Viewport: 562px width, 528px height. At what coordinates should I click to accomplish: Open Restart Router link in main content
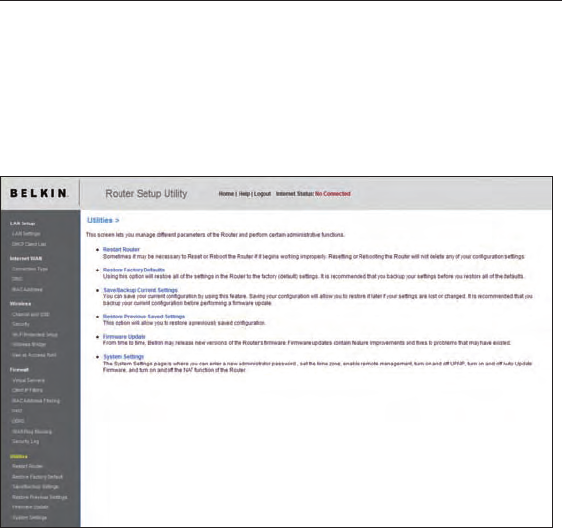click(x=121, y=249)
